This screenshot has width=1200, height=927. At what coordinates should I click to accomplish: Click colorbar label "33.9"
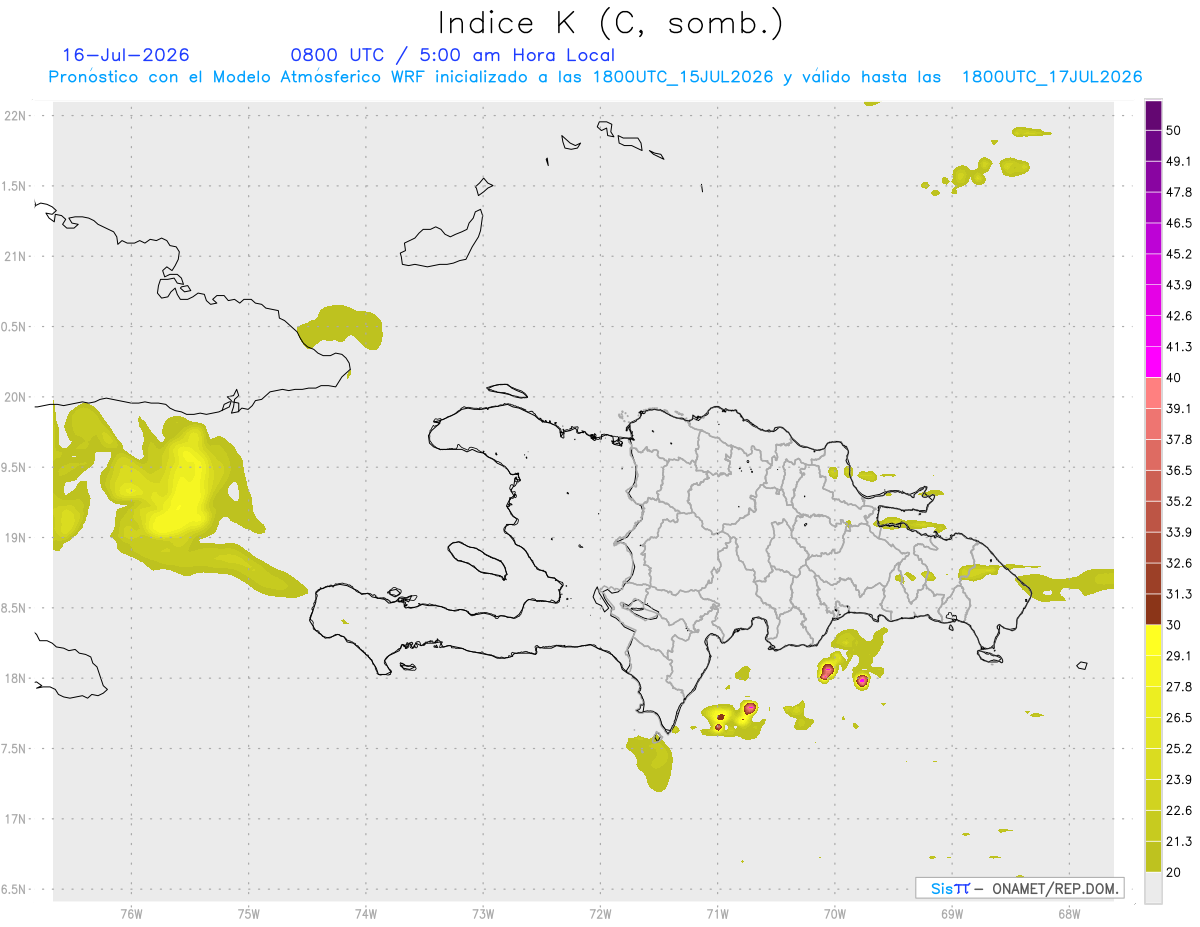1179,532
